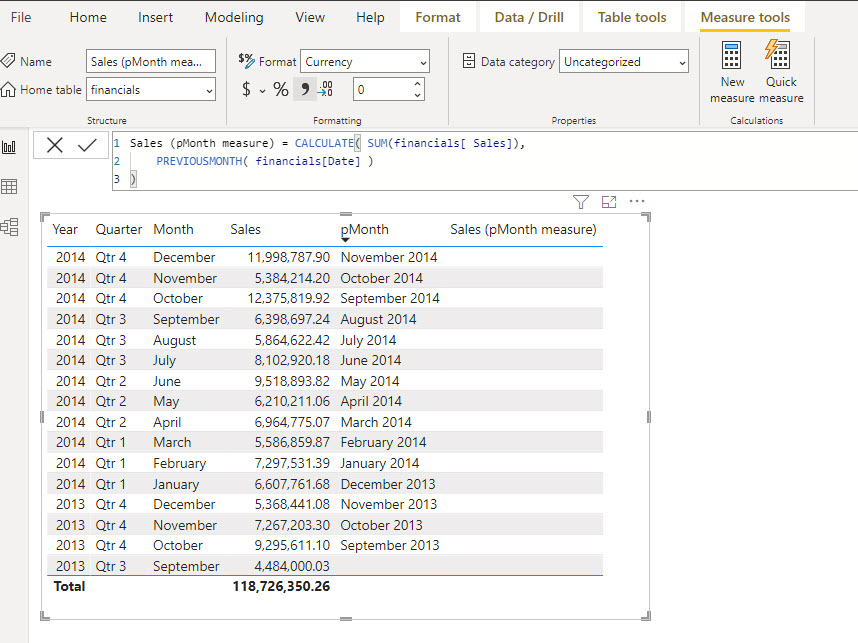Open Format Currency dropdown
Image resolution: width=858 pixels, height=643 pixels.
pos(364,61)
